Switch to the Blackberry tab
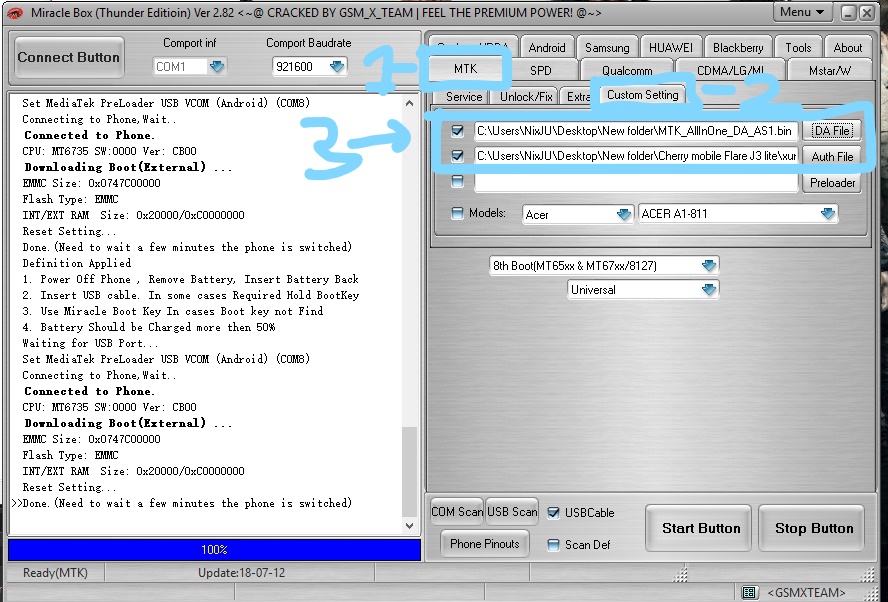Image resolution: width=888 pixels, height=602 pixels. click(x=737, y=48)
